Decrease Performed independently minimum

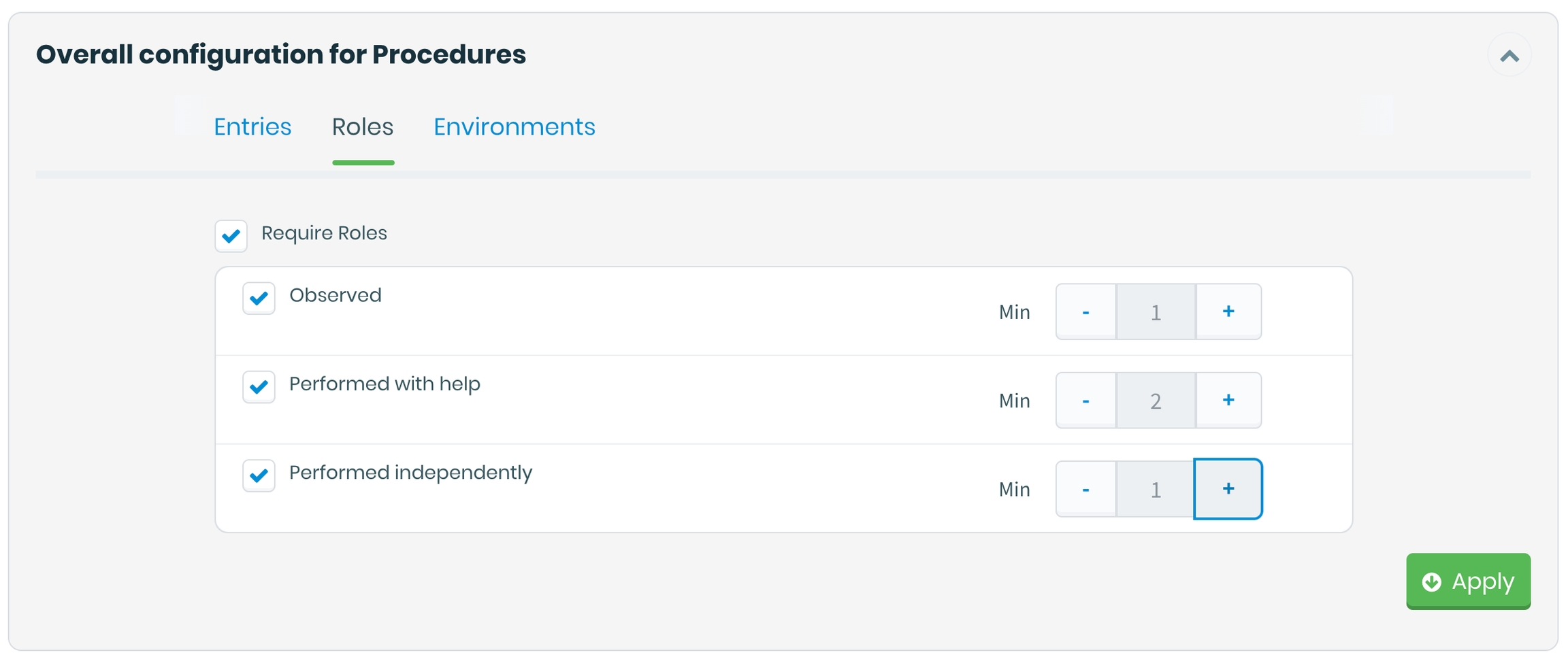1086,489
